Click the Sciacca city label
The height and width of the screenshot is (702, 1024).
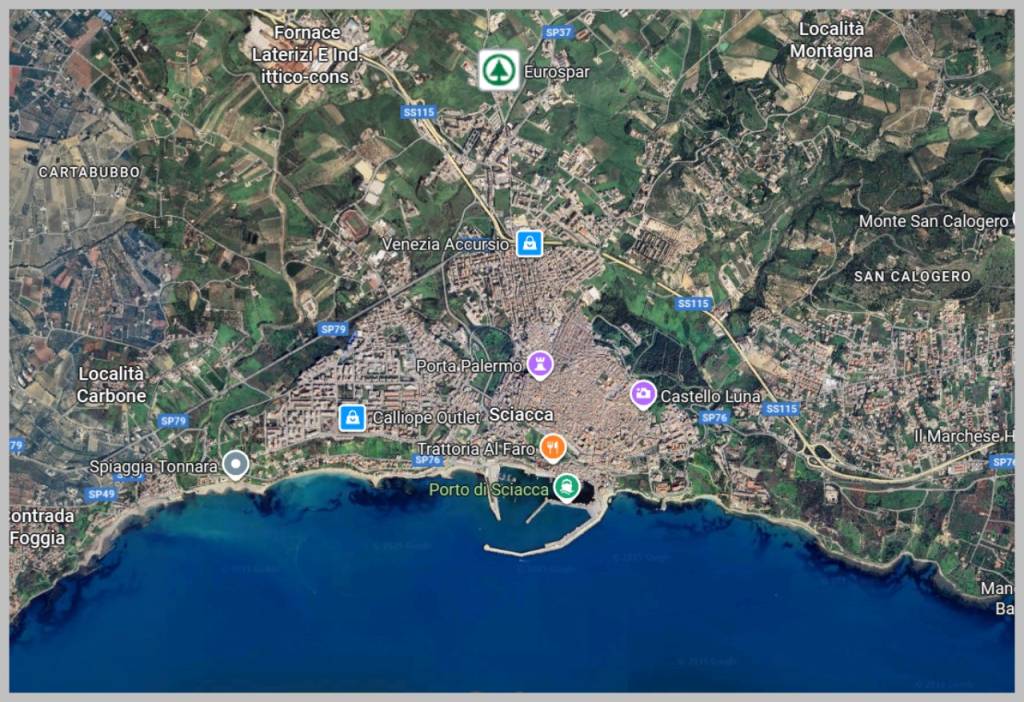point(521,415)
